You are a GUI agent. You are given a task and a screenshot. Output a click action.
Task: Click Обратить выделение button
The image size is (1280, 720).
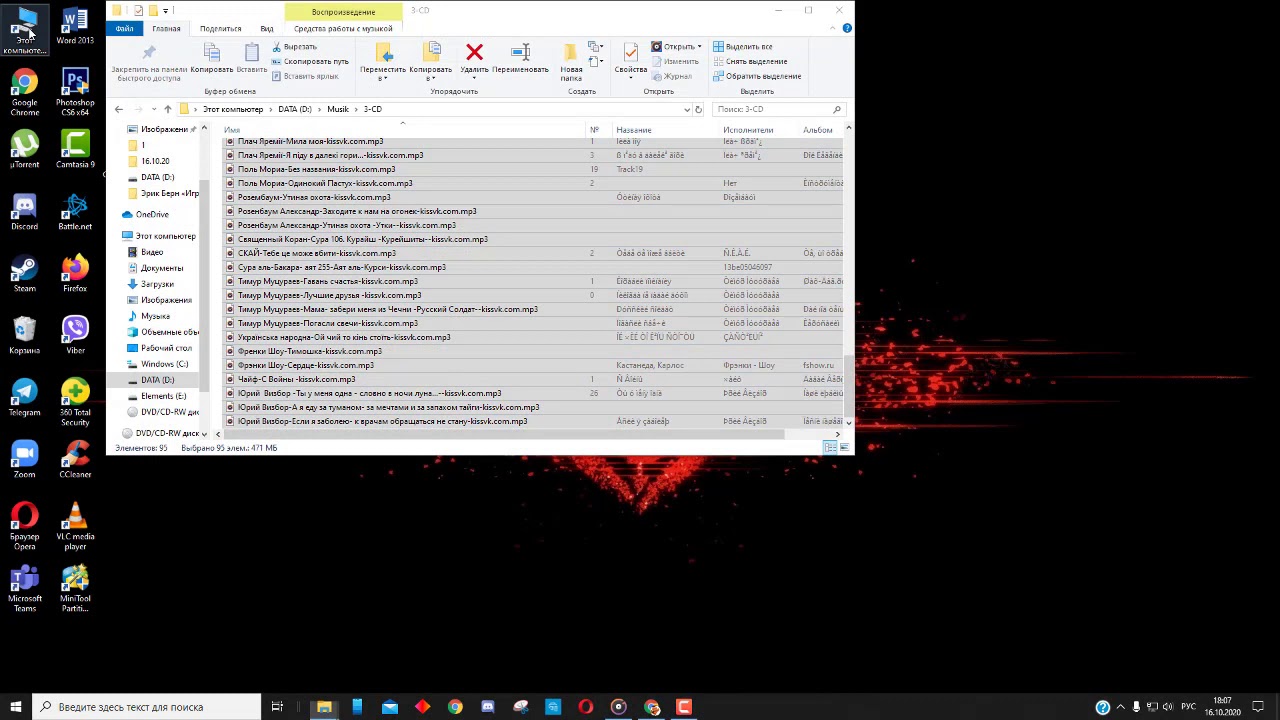point(756,76)
